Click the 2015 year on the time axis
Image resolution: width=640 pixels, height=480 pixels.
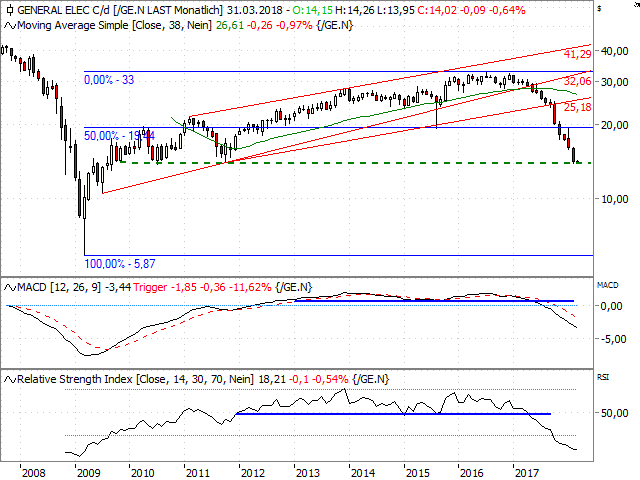tap(418, 473)
